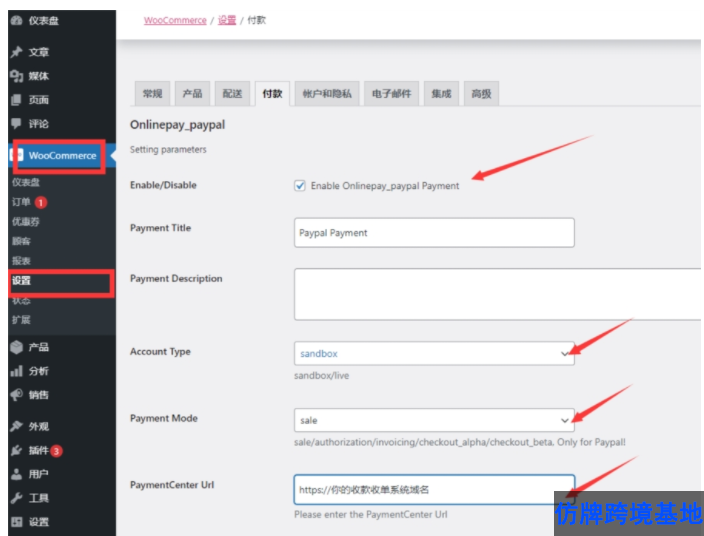Click the 'Setting parameters' text
The height and width of the screenshot is (536, 704).
click(x=168, y=149)
